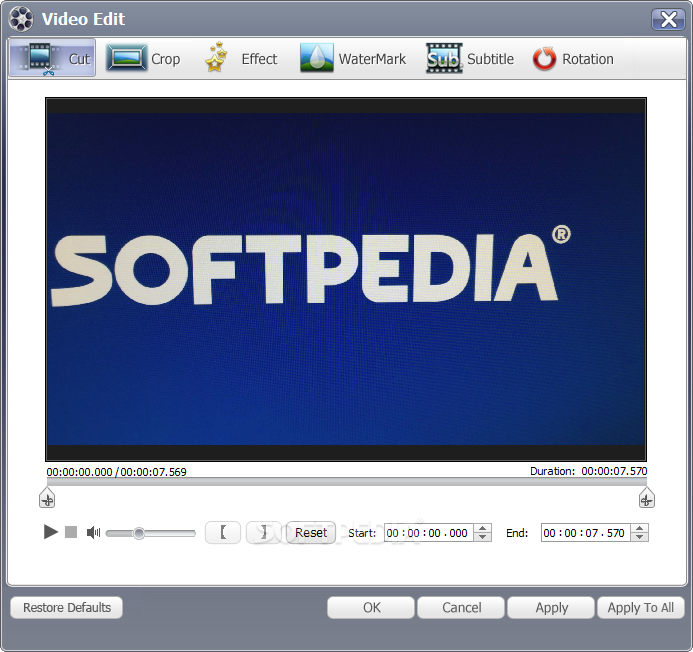Reset the cut selection
The image size is (693, 652).
pos(311,532)
